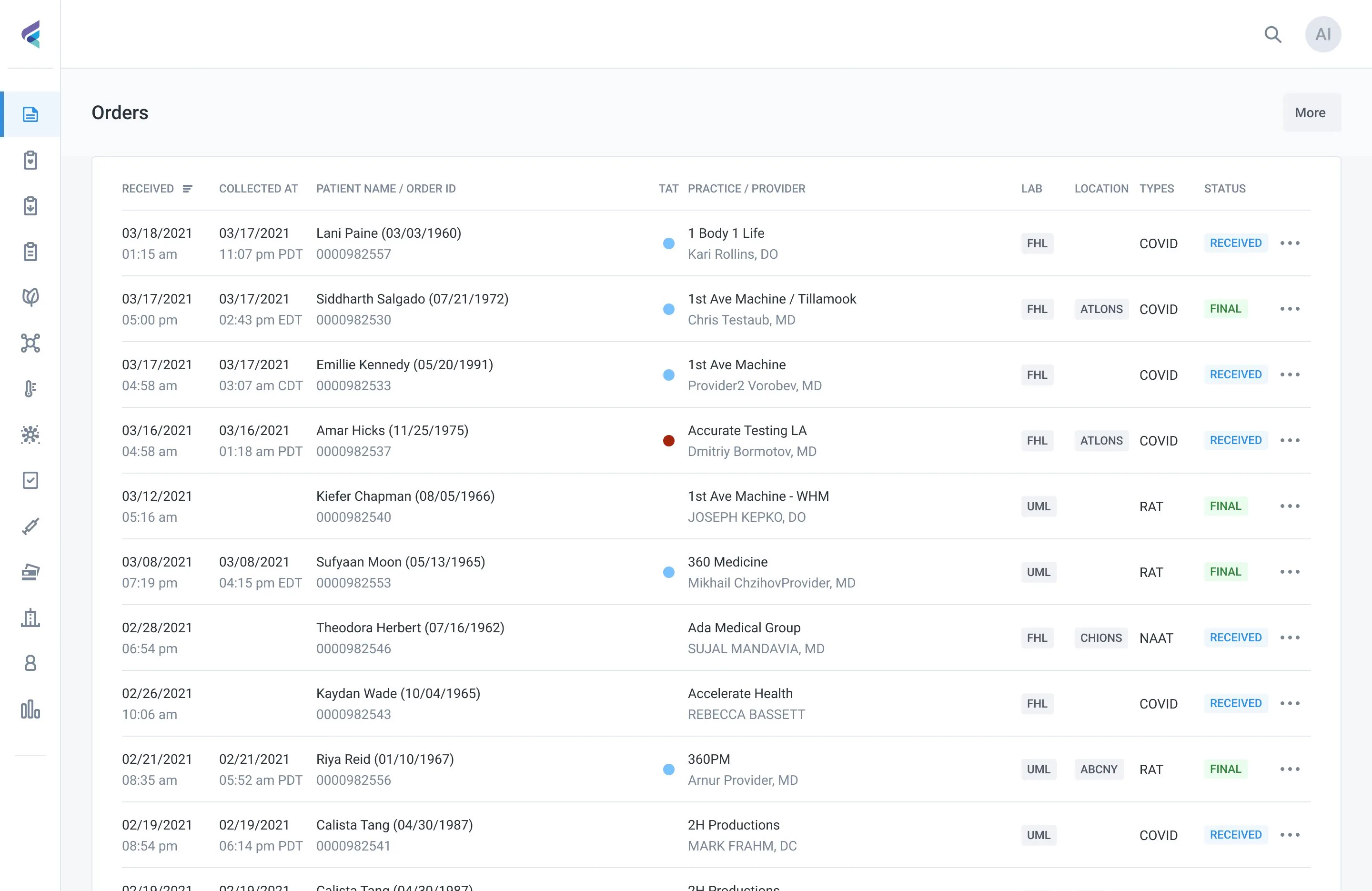The height and width of the screenshot is (891, 1372).
Task: Open the checkbox task sidebar icon
Action: pos(30,480)
